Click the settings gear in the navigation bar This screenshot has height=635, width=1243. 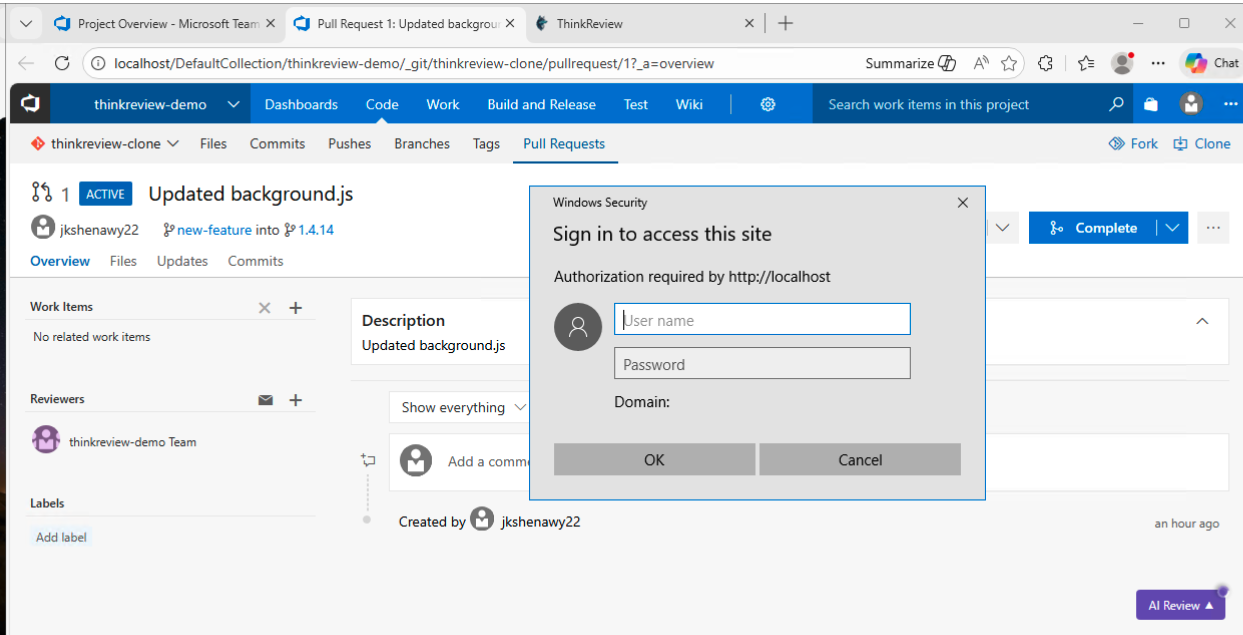(767, 104)
